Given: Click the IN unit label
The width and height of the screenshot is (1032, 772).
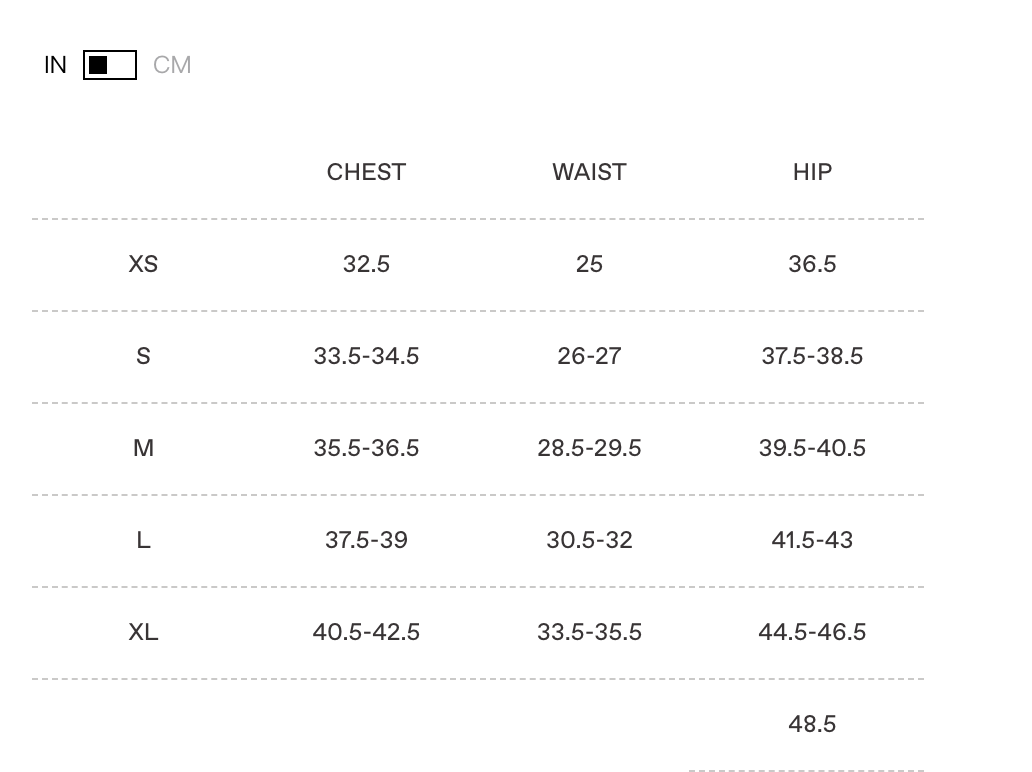Looking at the screenshot, I should 56,66.
